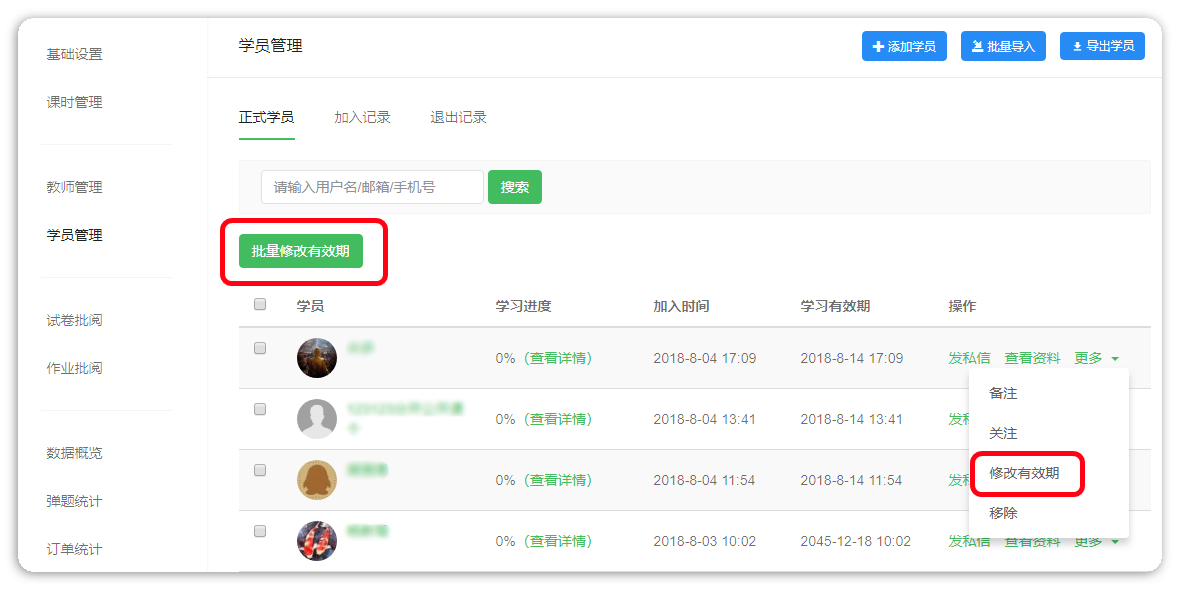Switch to the 加入记录 tab
This screenshot has width=1180, height=590.
point(362,117)
